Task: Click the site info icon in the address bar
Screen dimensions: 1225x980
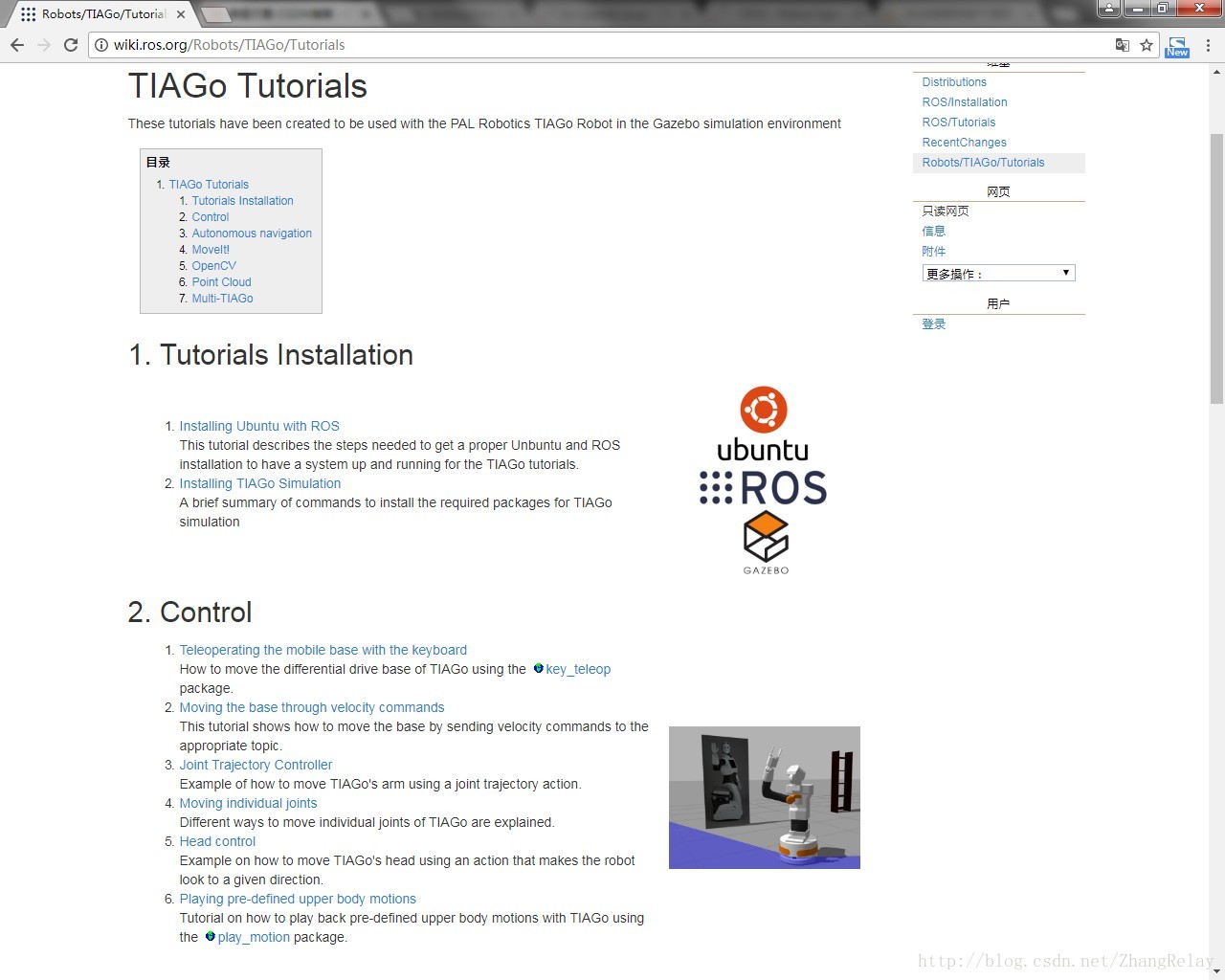Action: click(101, 45)
